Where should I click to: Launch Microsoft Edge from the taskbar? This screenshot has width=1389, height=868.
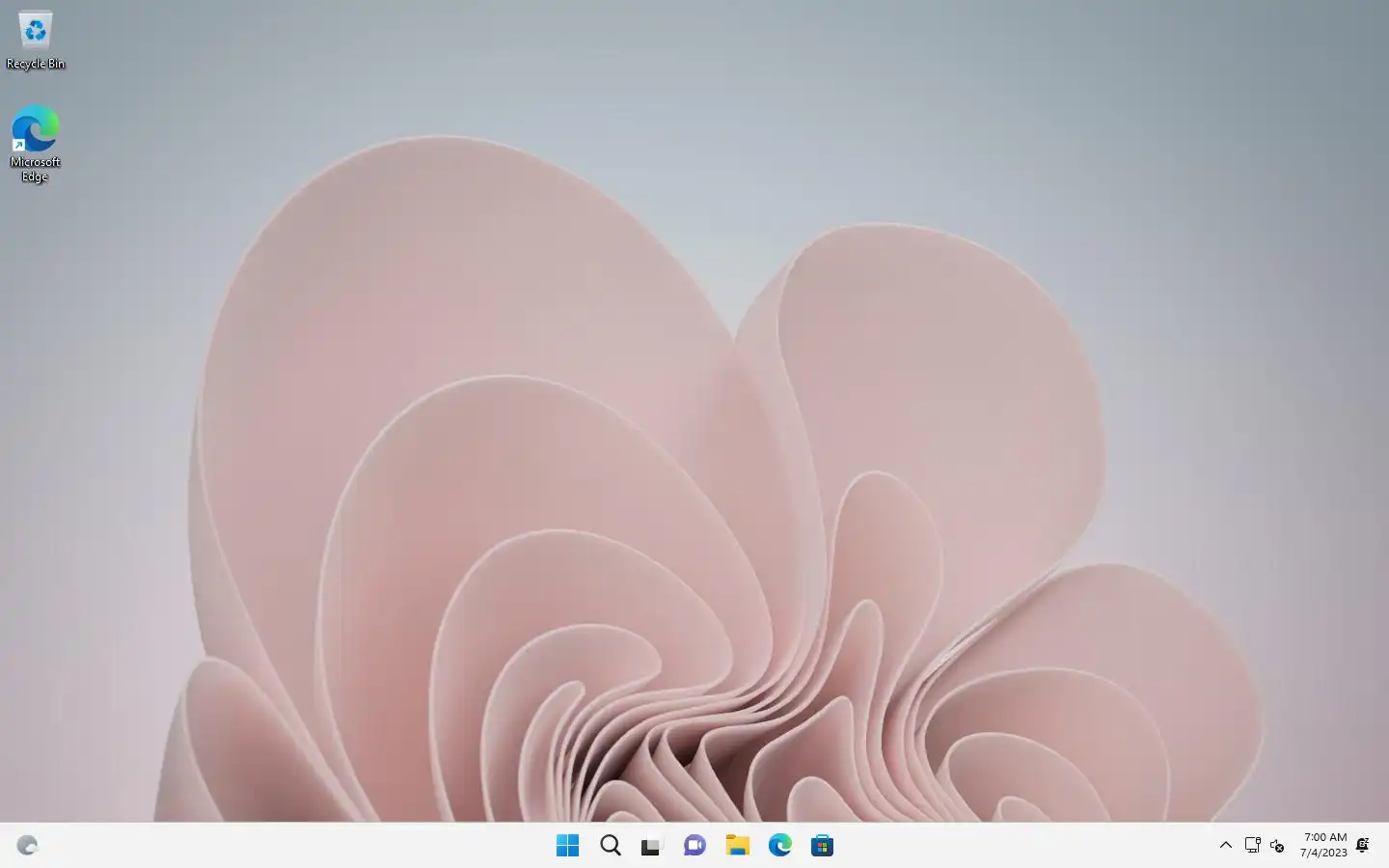tap(779, 846)
